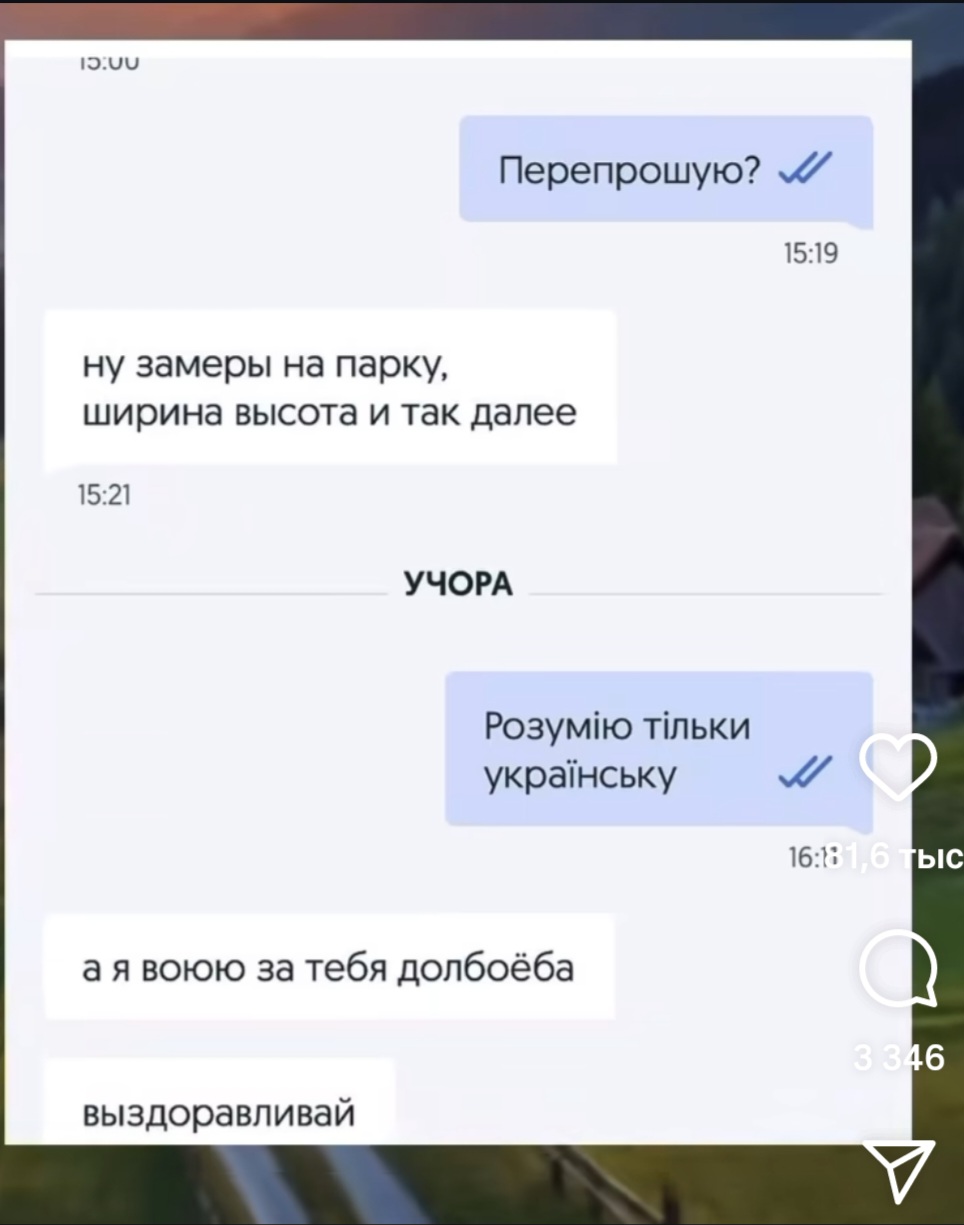Click the 3 346 comments count
The height and width of the screenshot is (1225, 964).
(x=899, y=1057)
